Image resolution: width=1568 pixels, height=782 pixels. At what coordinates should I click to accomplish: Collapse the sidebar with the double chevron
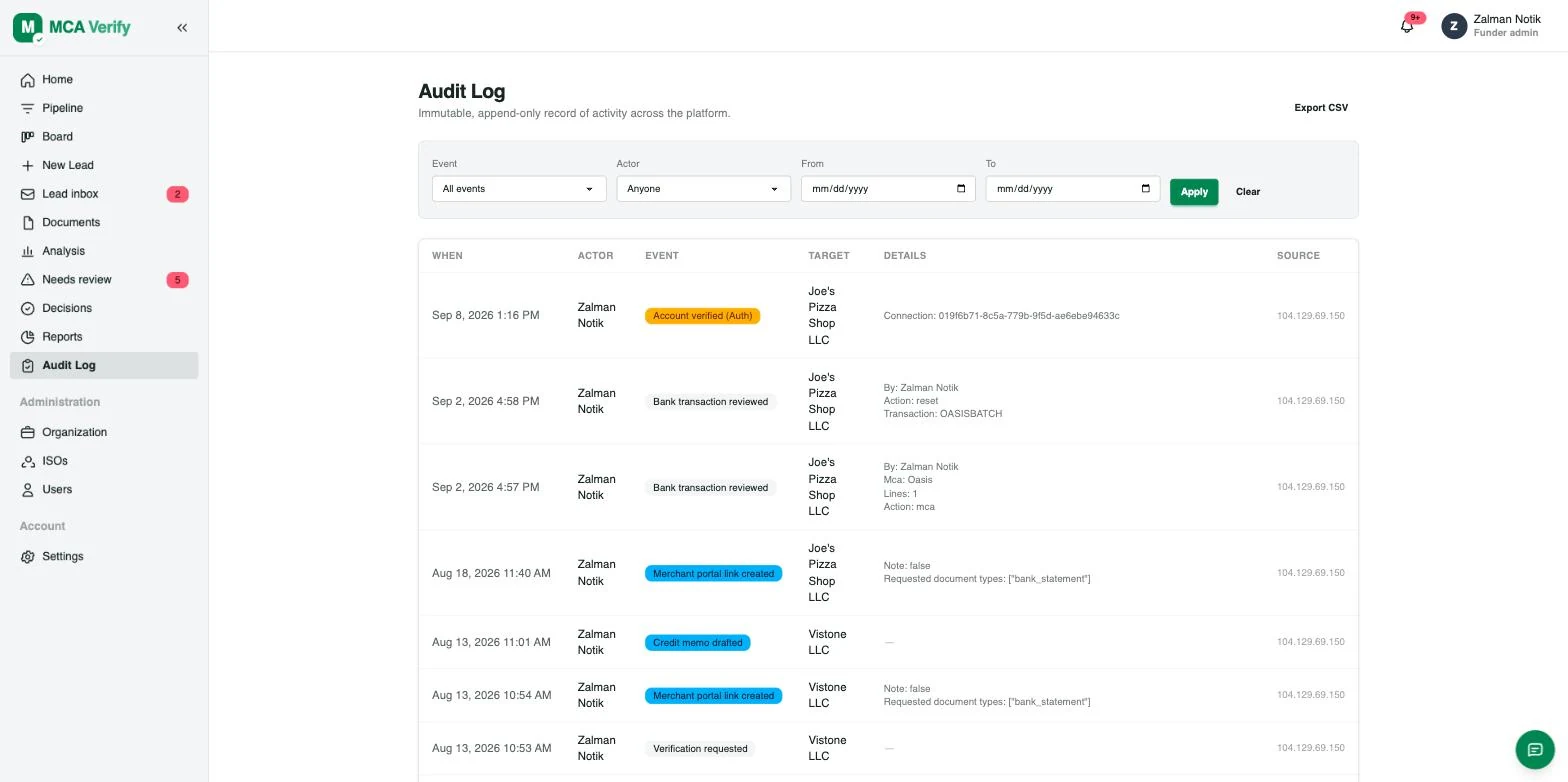point(182,28)
